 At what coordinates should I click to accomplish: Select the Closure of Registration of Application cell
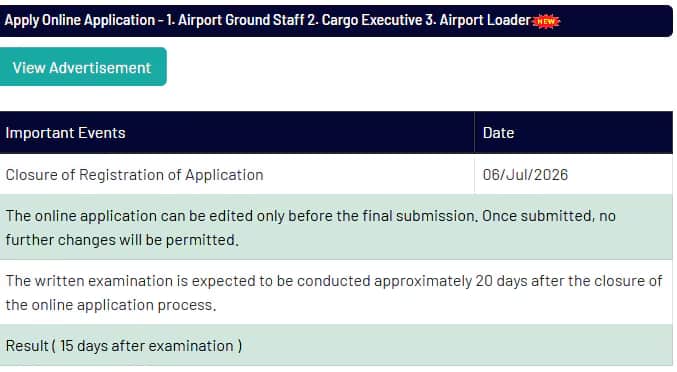(237, 174)
